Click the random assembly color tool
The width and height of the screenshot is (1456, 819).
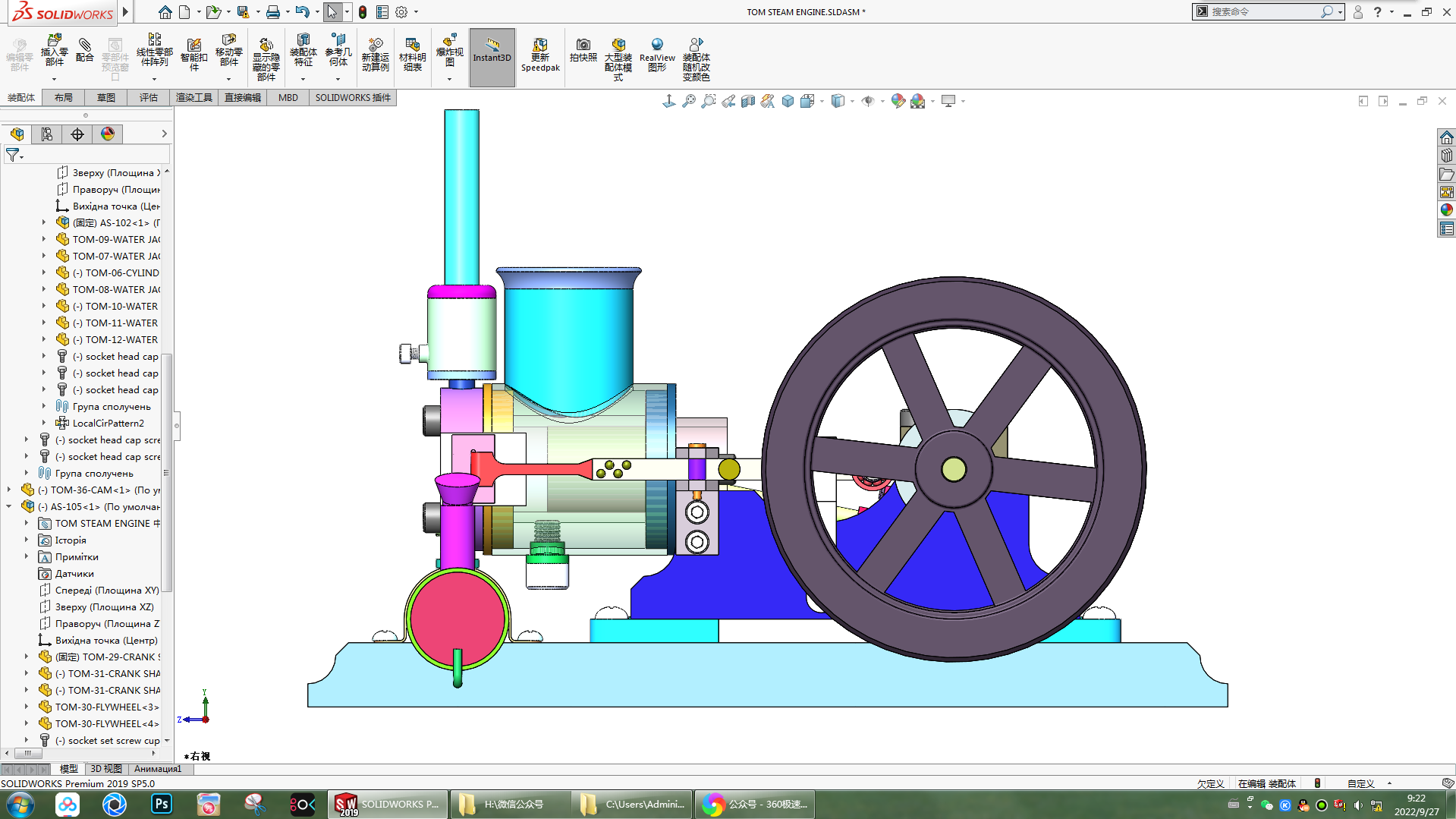click(x=697, y=58)
